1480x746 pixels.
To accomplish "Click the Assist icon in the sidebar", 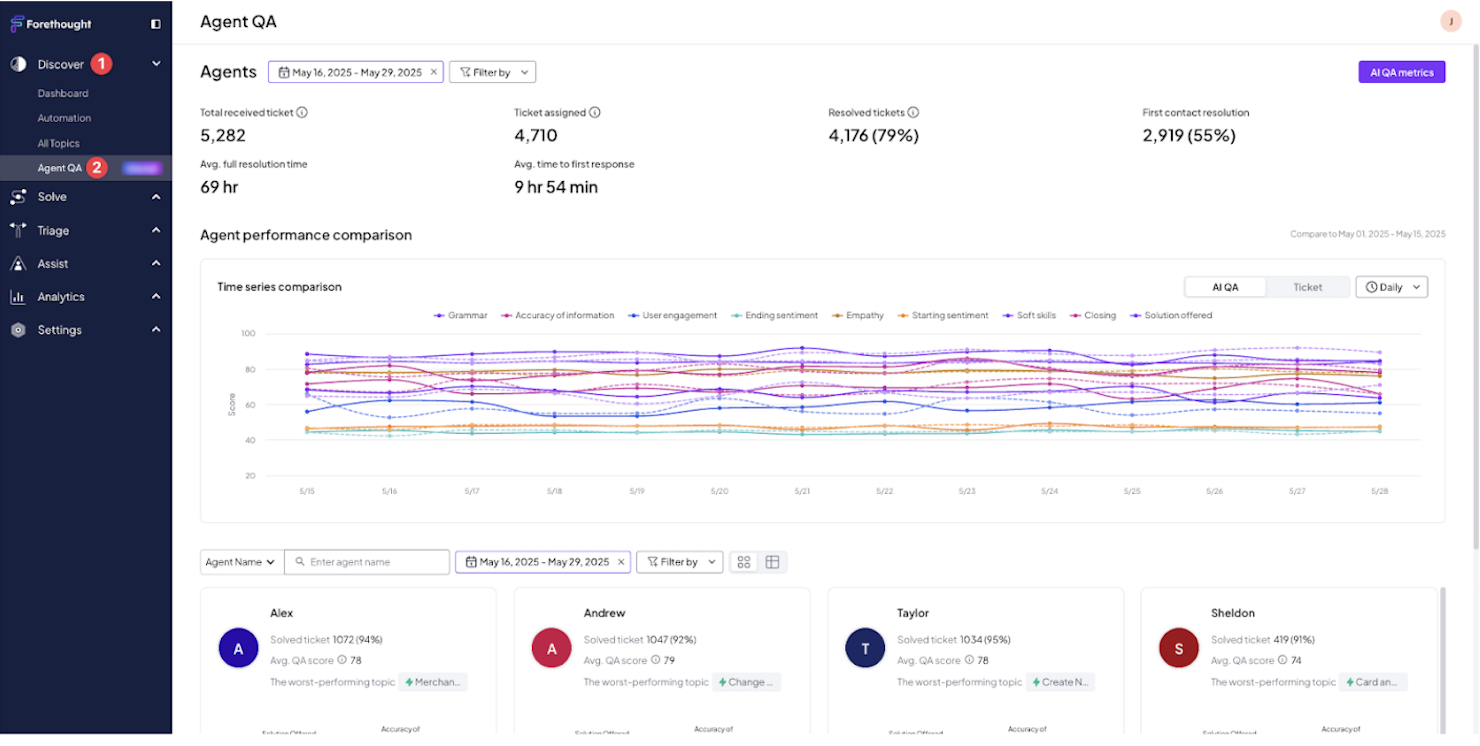I will point(17,263).
